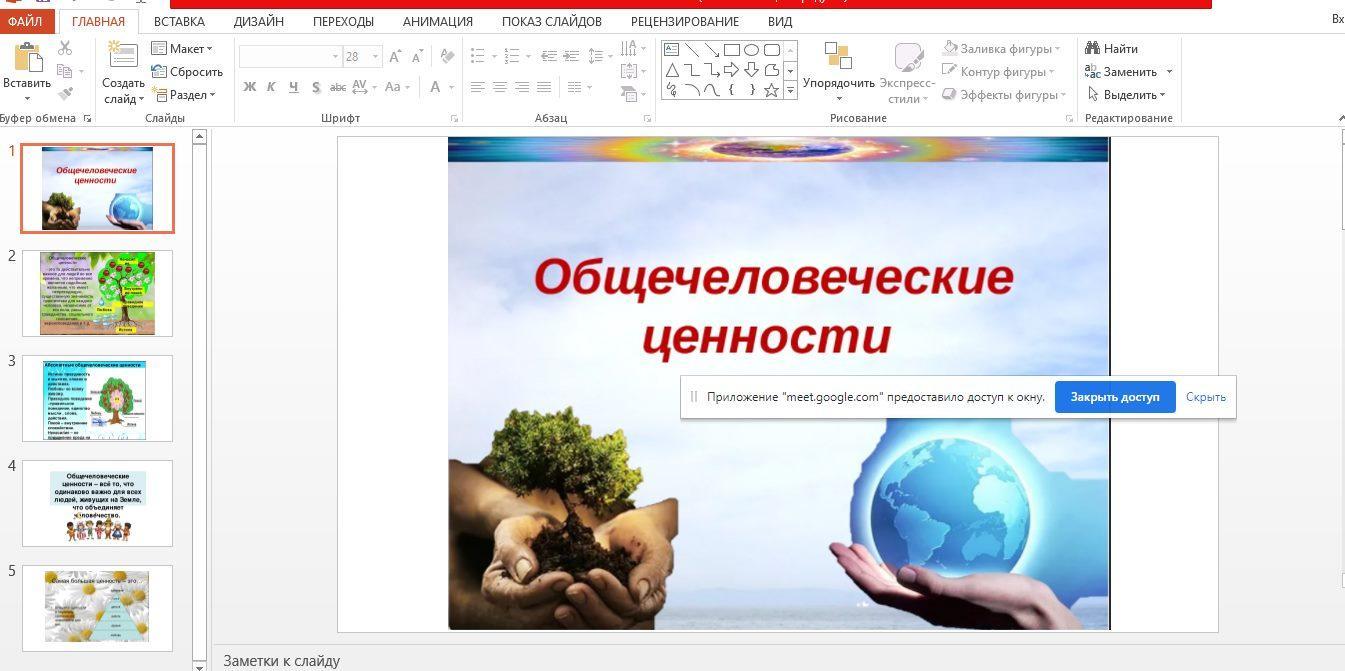Toggle underline (Ч) formatting
Viewport: 1345px width, 671px height.
point(293,87)
